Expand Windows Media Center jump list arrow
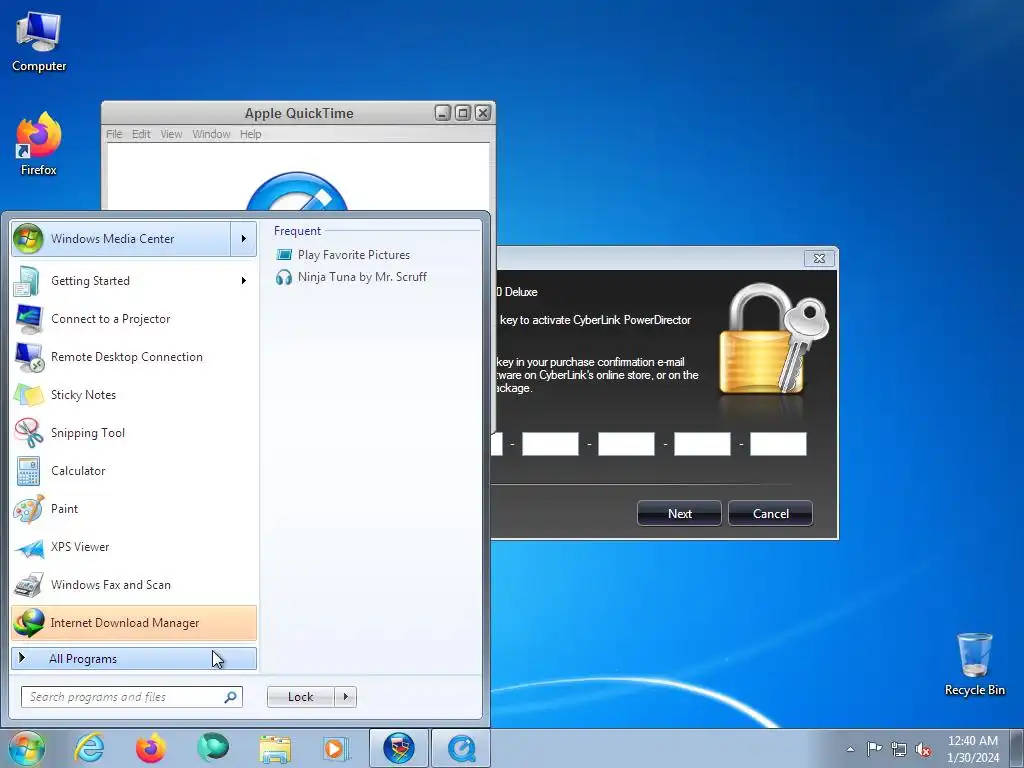This screenshot has height=768, width=1024. [x=244, y=239]
